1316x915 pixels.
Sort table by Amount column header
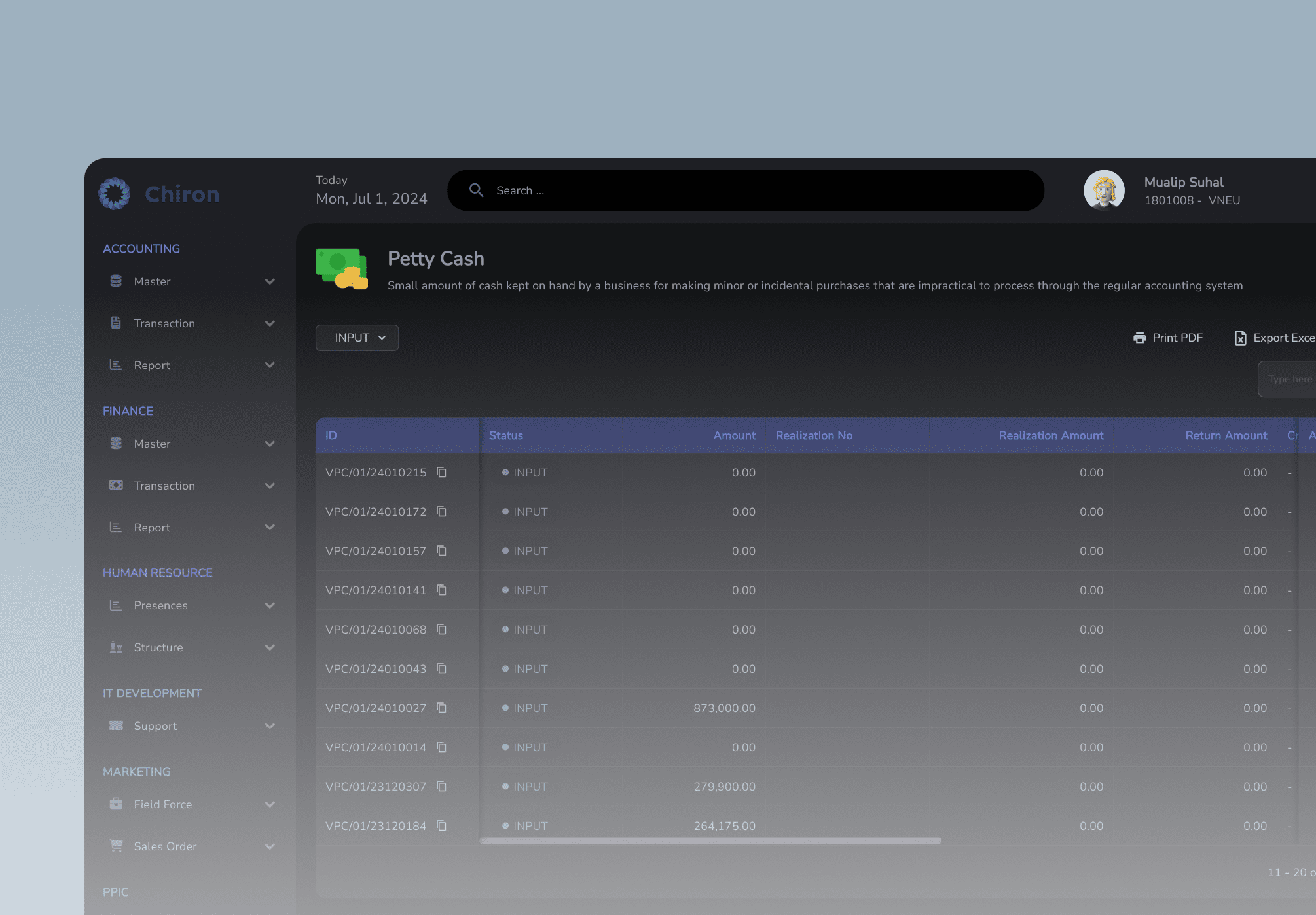coord(734,435)
